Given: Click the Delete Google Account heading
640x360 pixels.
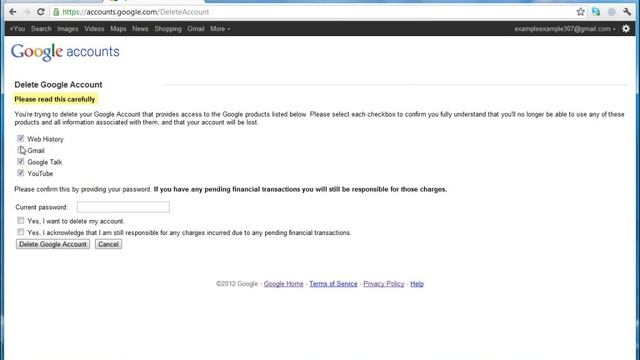Looking at the screenshot, I should 58,84.
